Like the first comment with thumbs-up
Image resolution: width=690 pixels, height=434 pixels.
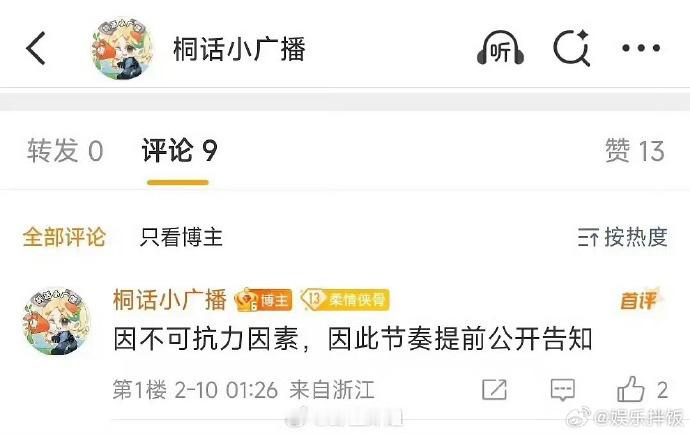[631, 389]
